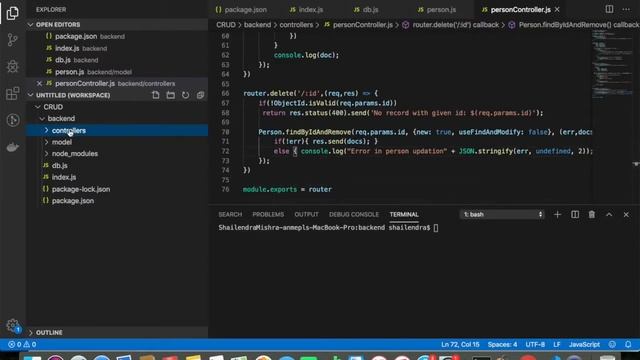Open the Source Control view
Screen dimensions: 640x360
click(13, 40)
